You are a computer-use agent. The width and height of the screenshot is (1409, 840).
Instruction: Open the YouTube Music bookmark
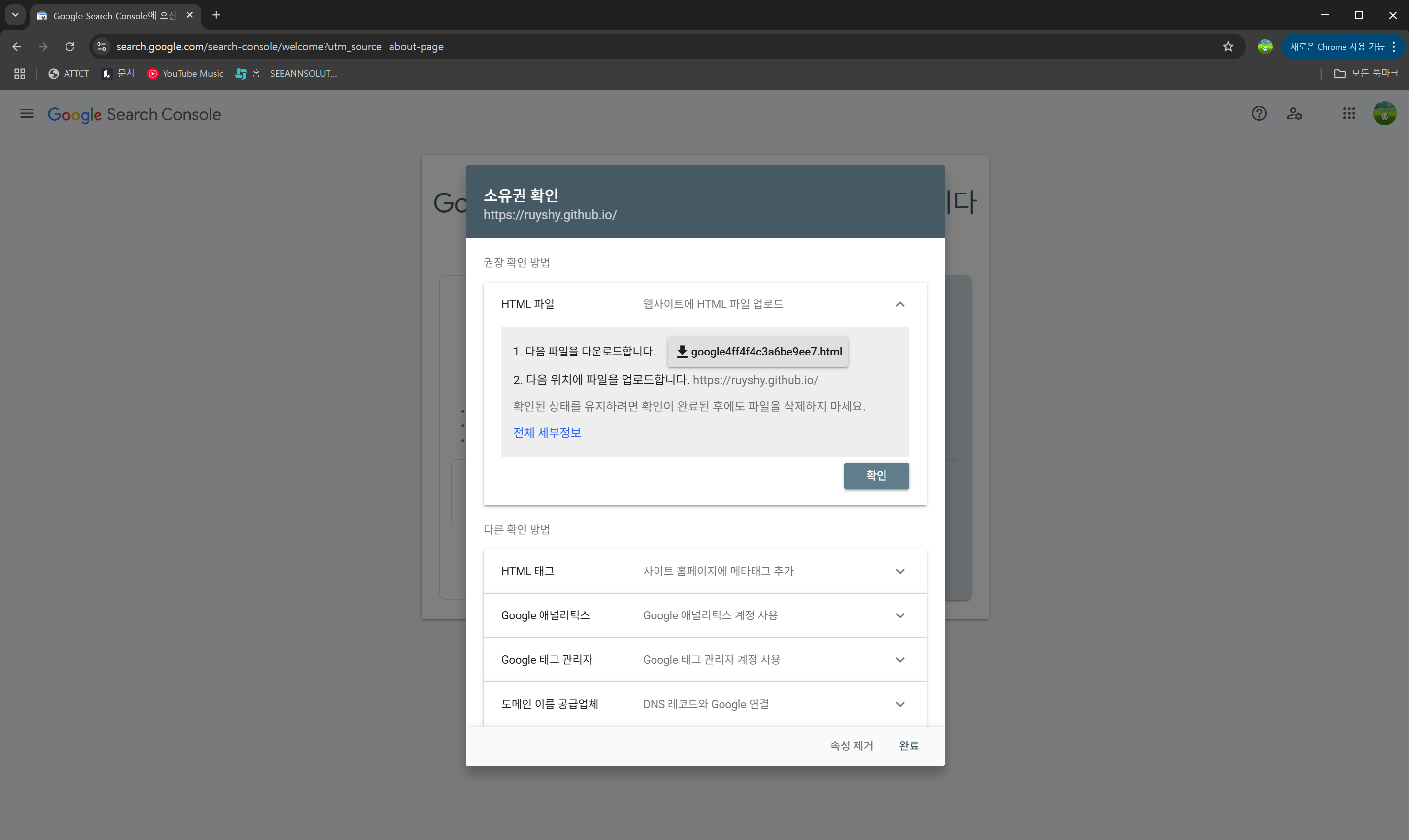pos(185,73)
